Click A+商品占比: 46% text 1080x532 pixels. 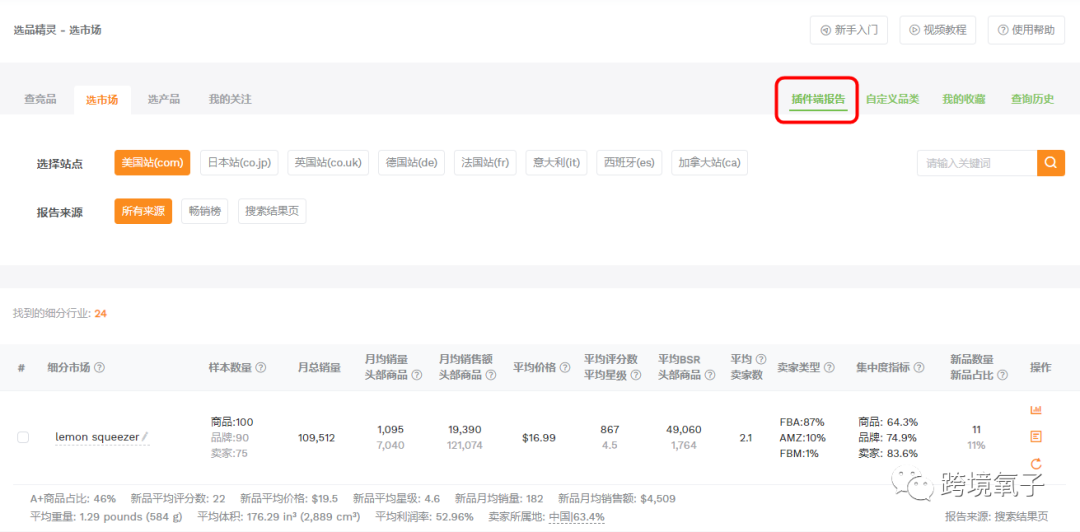click(x=73, y=498)
